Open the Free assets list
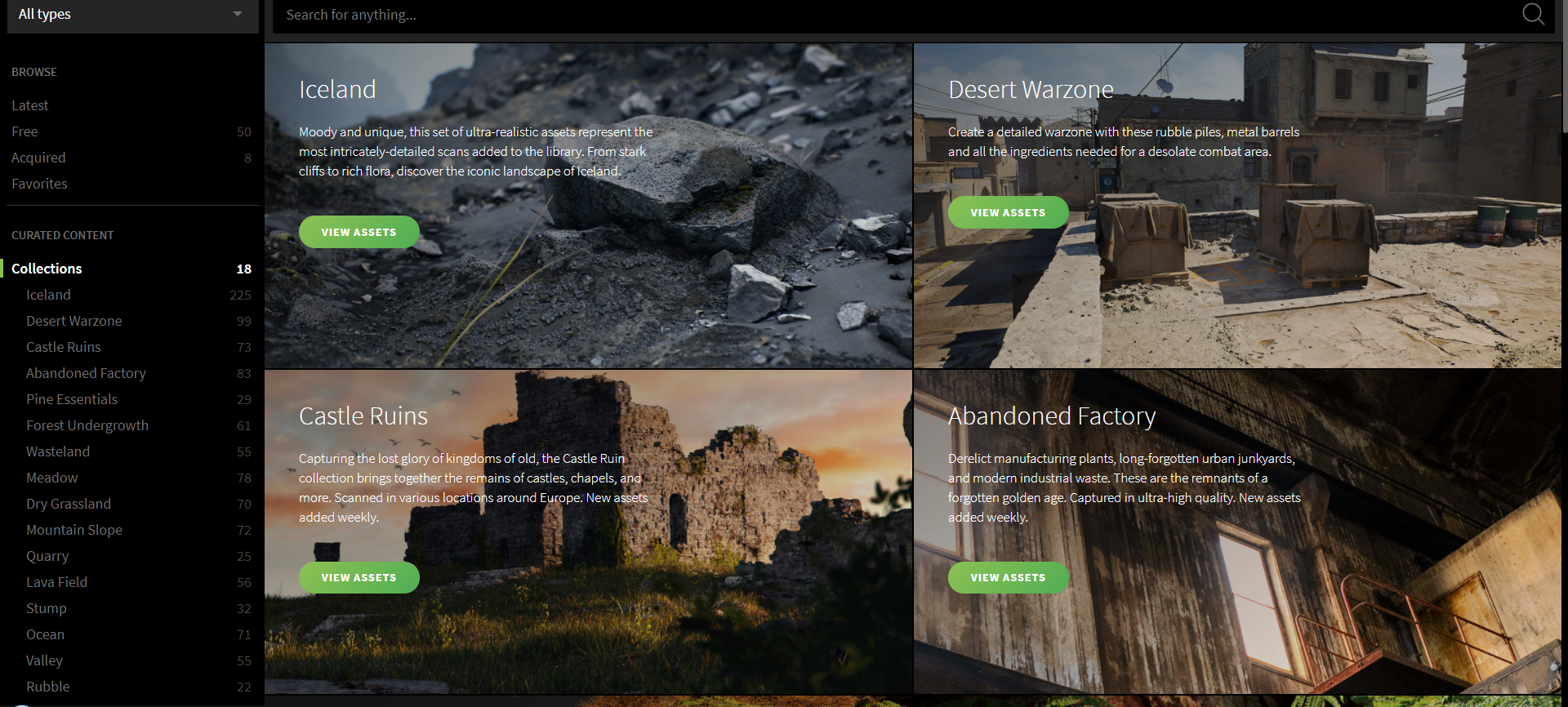The image size is (1568, 707). pyautogui.click(x=24, y=131)
